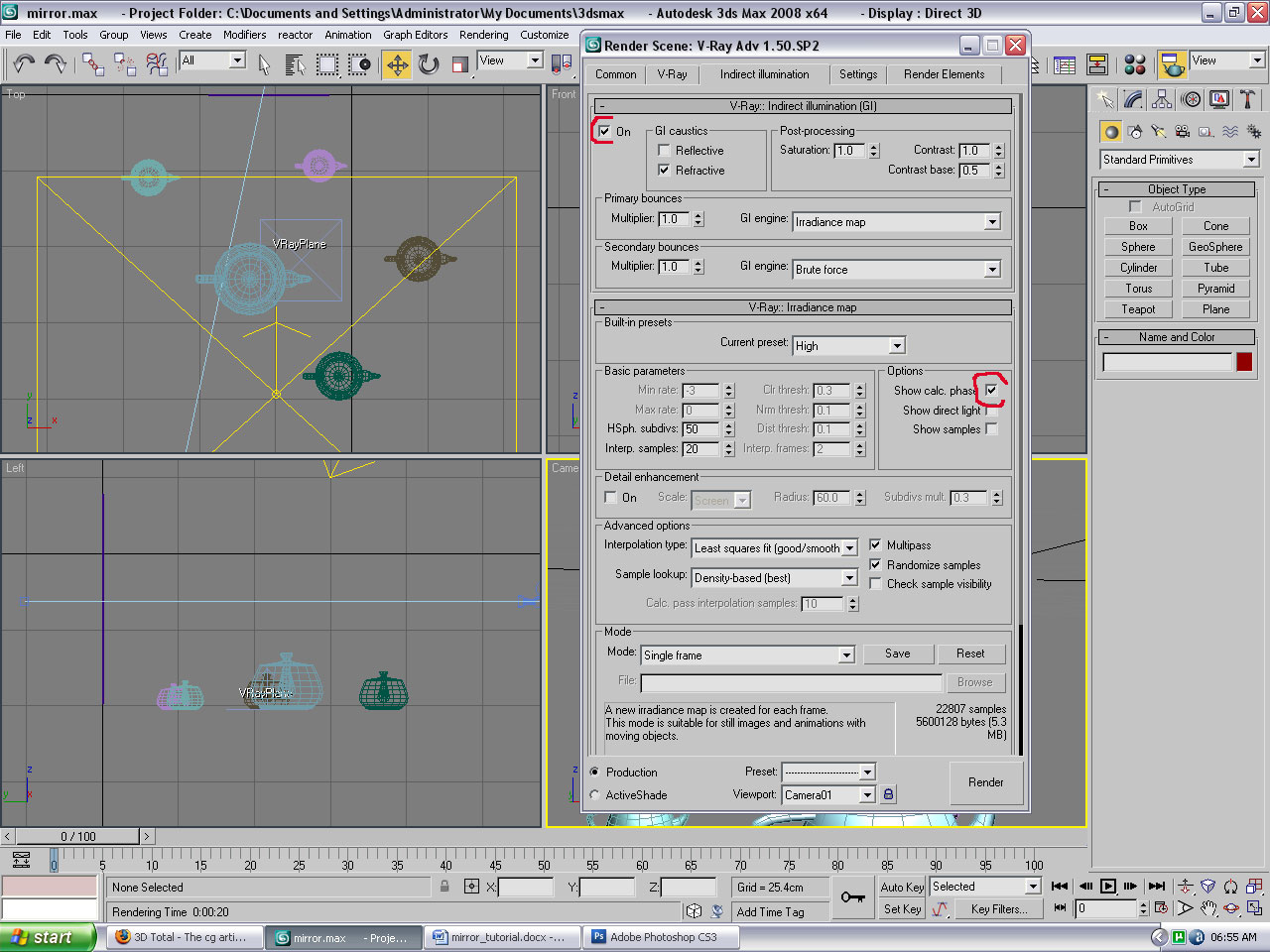The width and height of the screenshot is (1270, 952).
Task: Click the dark red object color swatch
Action: point(1244,362)
